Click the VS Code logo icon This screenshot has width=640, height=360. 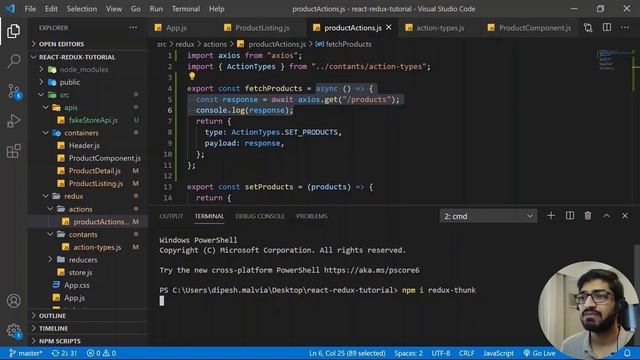(x=10, y=9)
